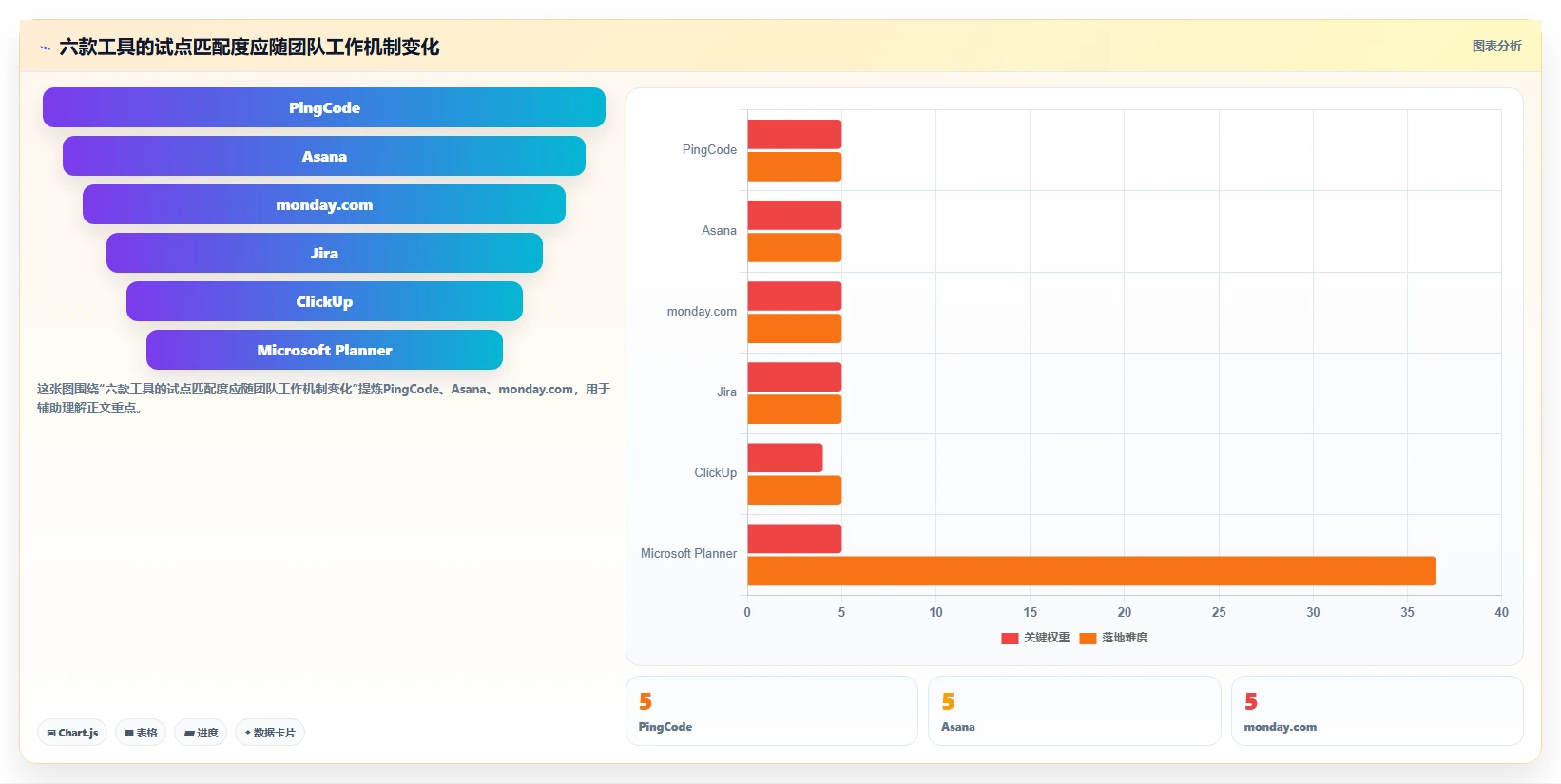Click Jira's red 关键权重 chart bar
The width and height of the screenshot is (1561, 784).
(795, 376)
